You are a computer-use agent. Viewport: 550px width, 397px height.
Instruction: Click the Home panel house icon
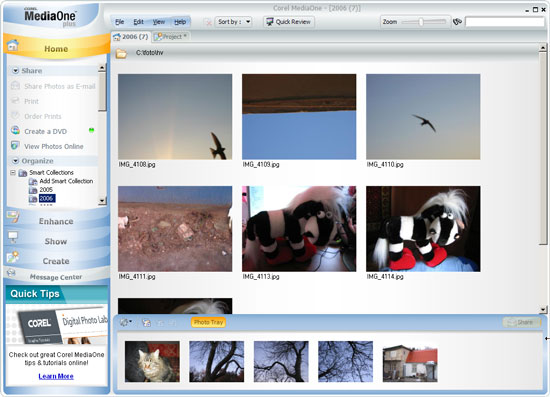[x=13, y=45]
